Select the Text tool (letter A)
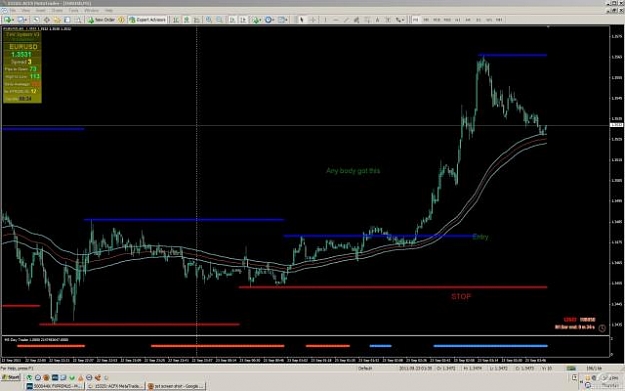Viewport: 625px width, 391px height. click(x=377, y=20)
